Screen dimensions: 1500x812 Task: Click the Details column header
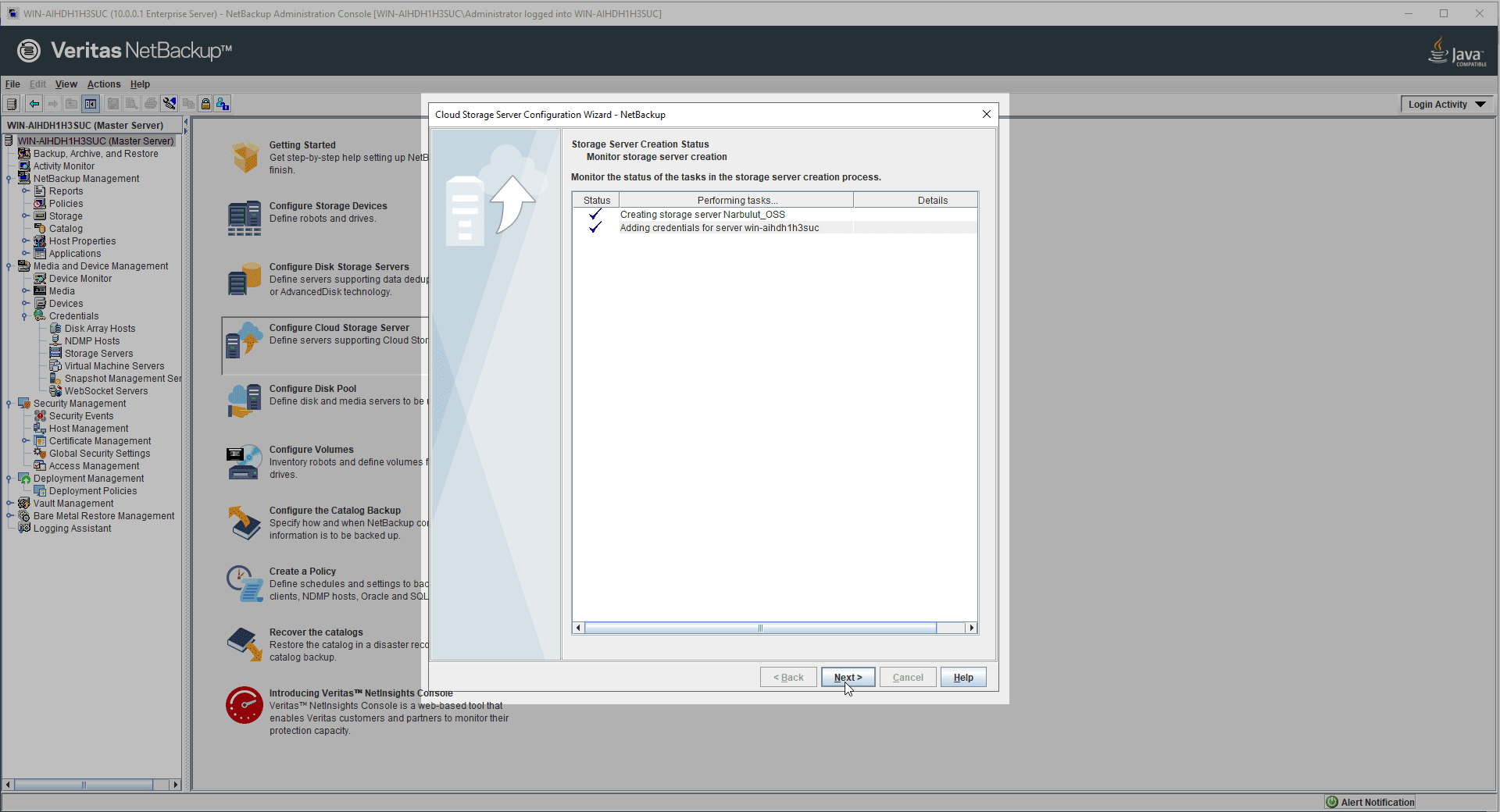[932, 201]
